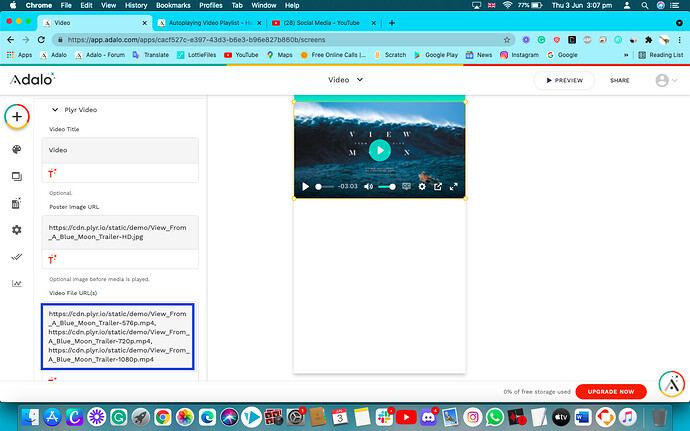Mute the video with the speaker icon
This screenshot has width=690, height=431.
click(x=368, y=187)
